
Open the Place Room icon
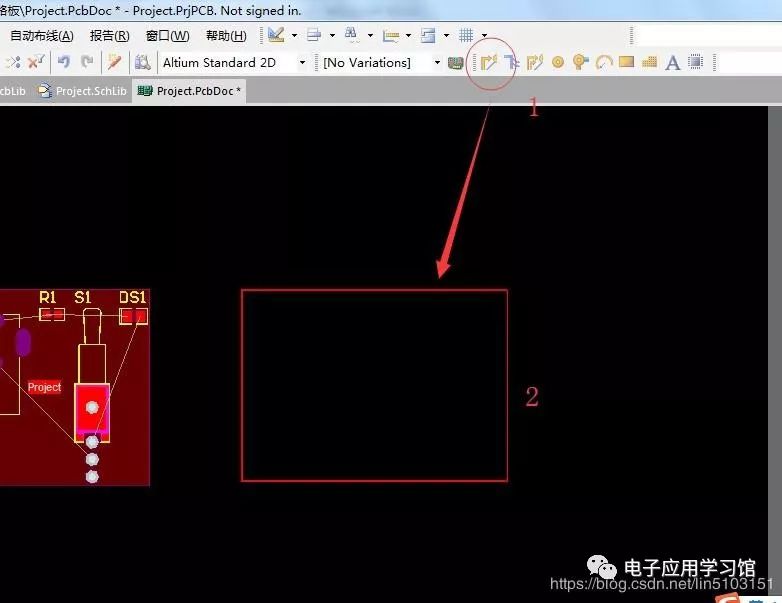(x=428, y=35)
